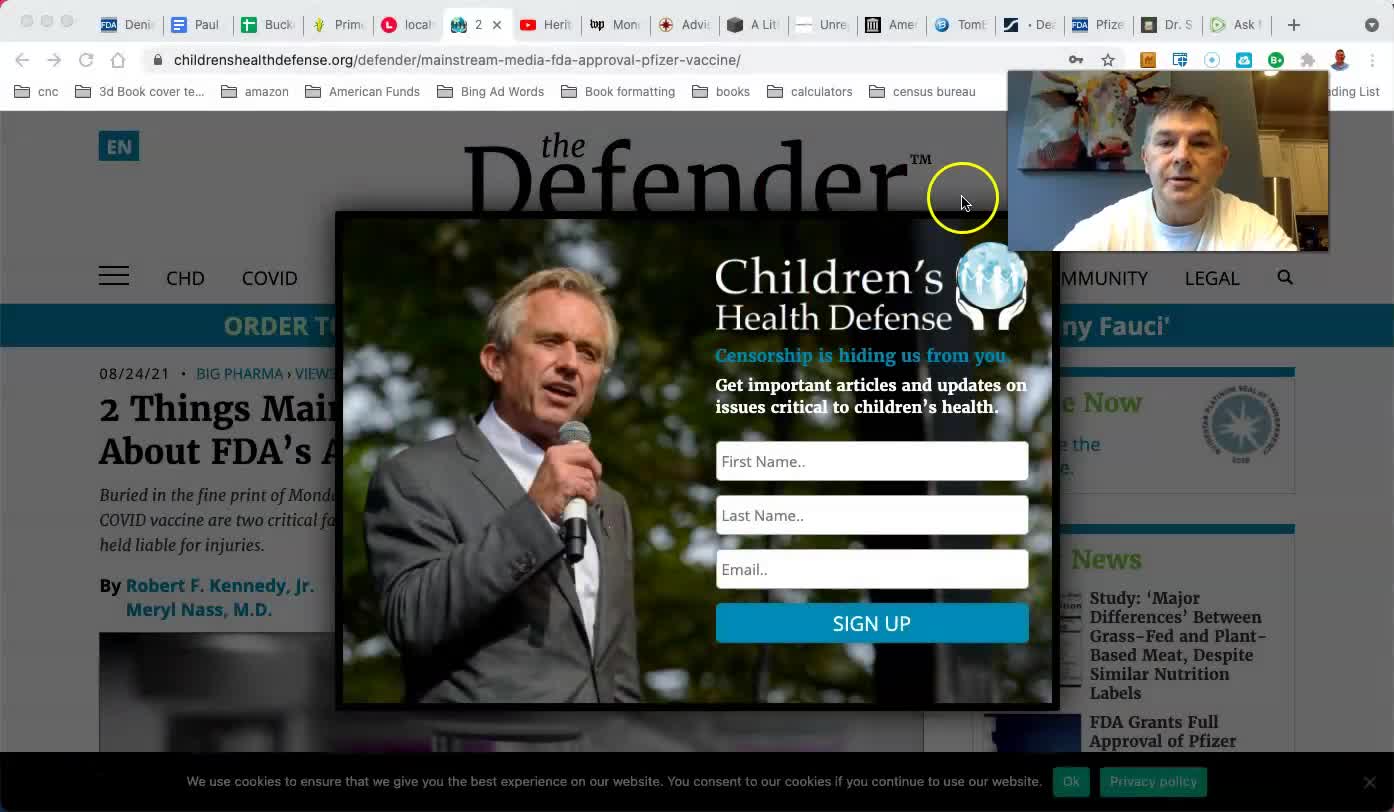
Task: Switch to the 'Advis' tab
Action: pos(686,25)
